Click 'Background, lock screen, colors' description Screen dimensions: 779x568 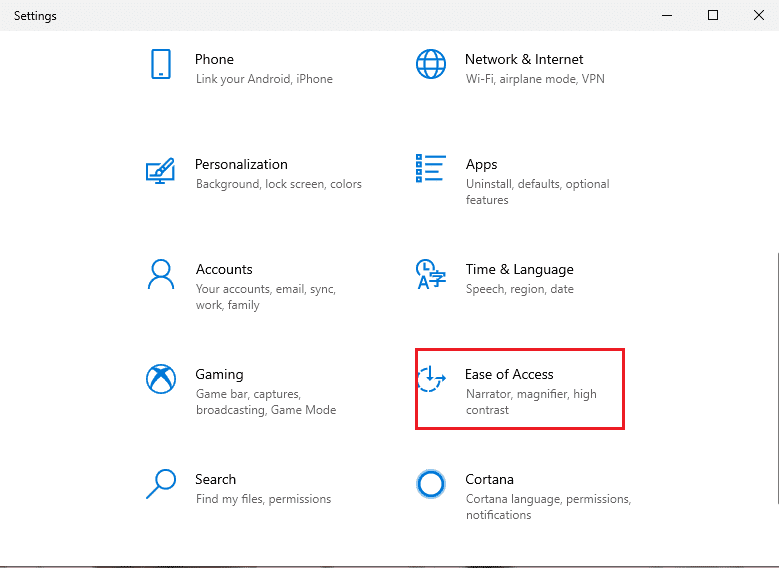(x=279, y=184)
